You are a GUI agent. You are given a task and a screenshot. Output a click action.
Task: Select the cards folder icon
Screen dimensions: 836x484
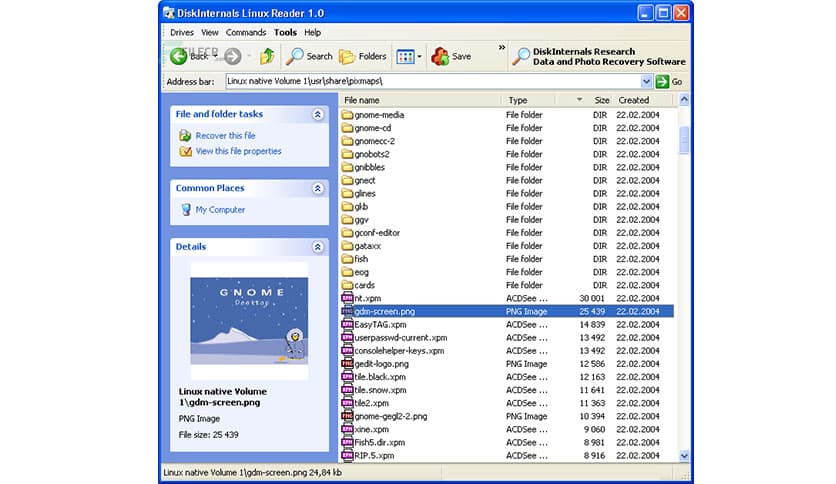[x=347, y=285]
